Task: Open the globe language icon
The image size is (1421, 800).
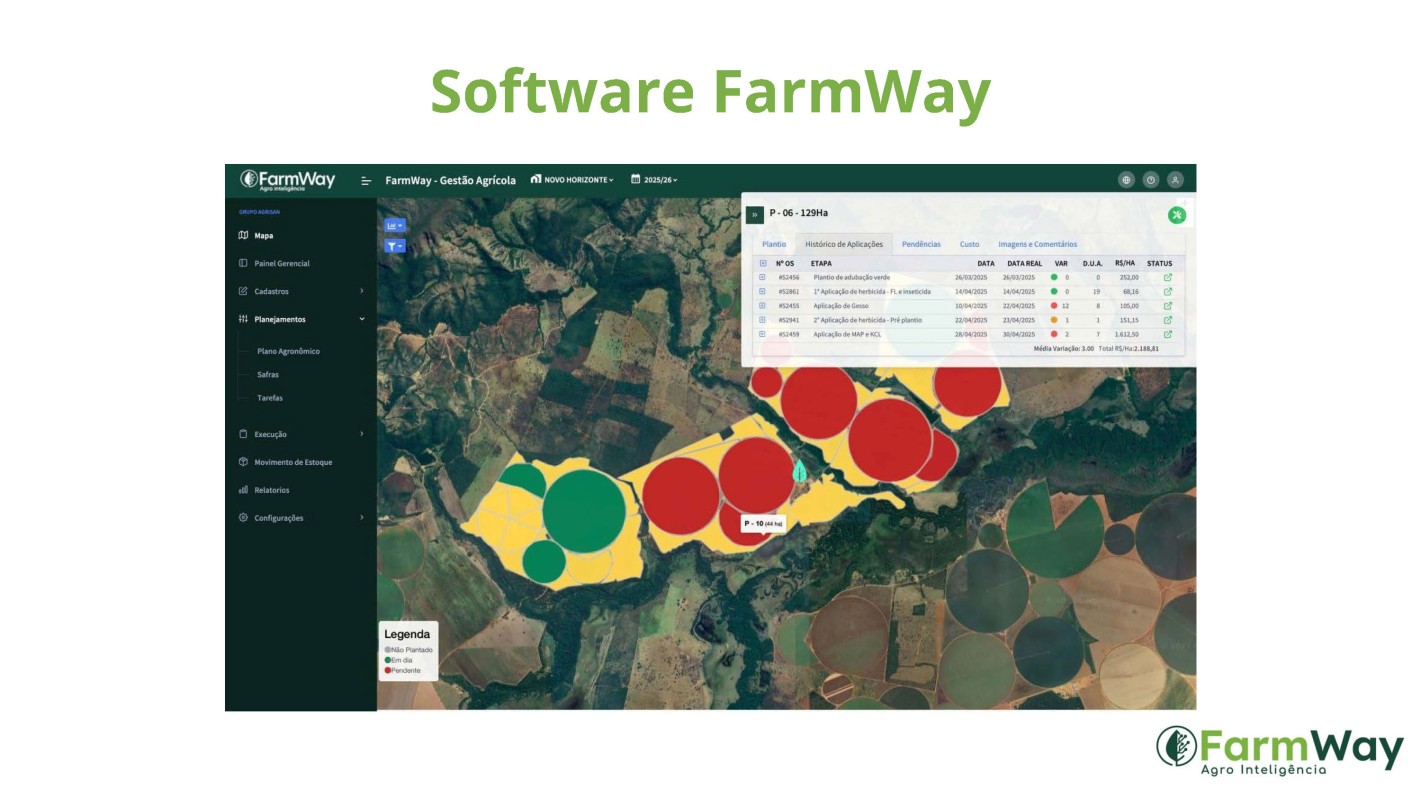Action: [1127, 180]
